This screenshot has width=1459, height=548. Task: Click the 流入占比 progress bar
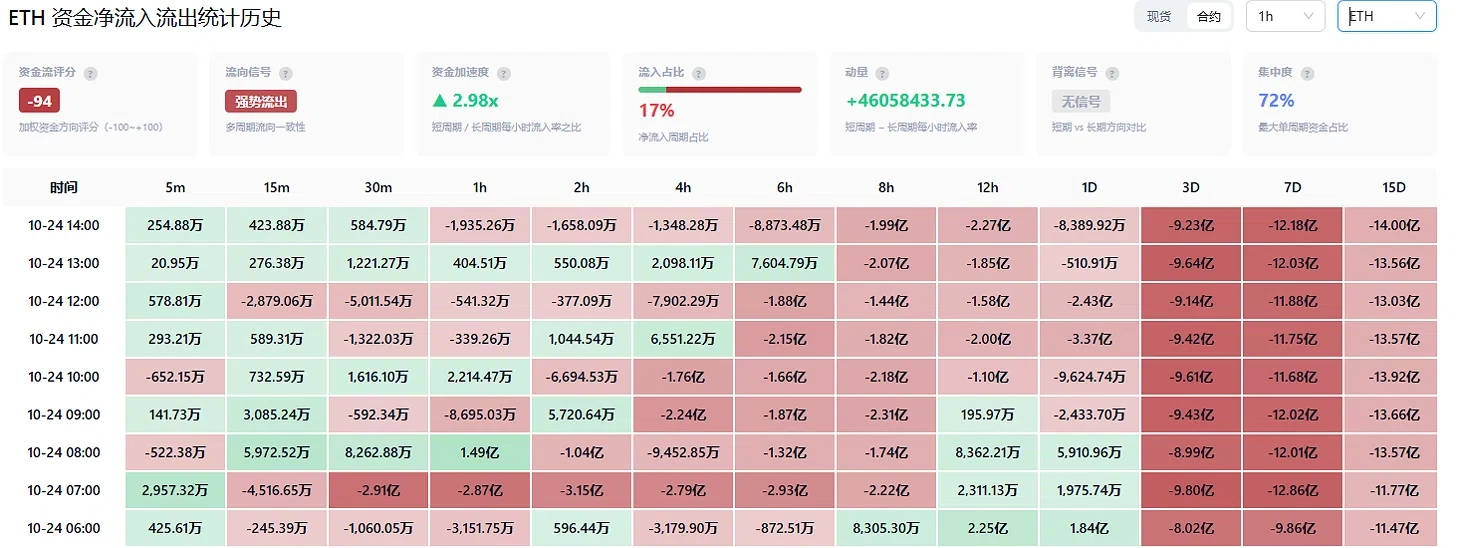click(x=720, y=90)
